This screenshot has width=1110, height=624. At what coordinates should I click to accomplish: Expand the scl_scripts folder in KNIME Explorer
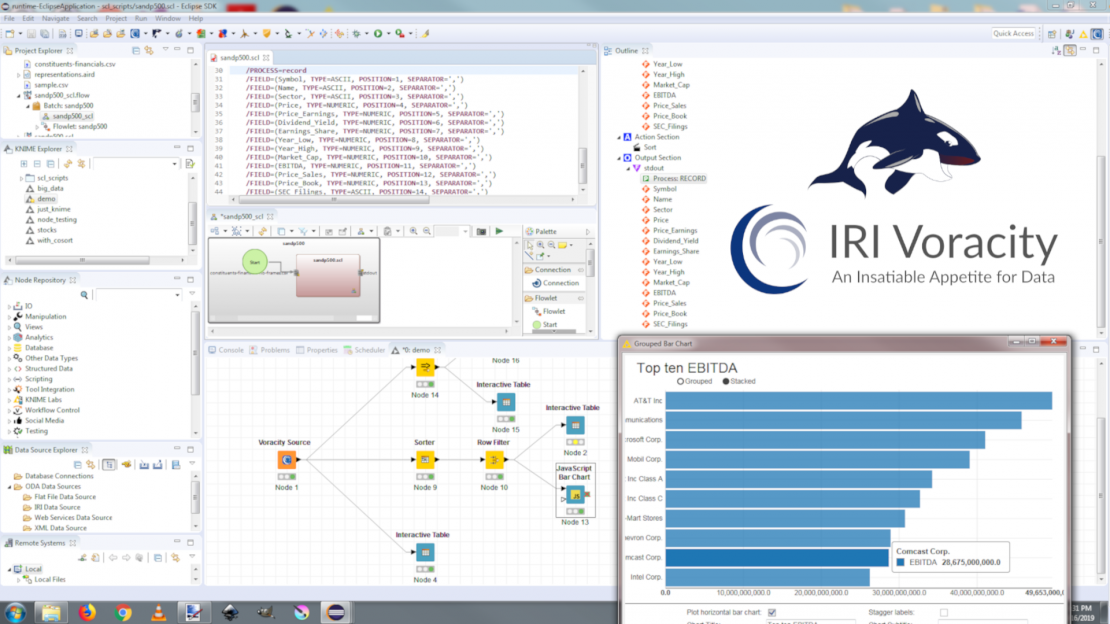(21, 178)
